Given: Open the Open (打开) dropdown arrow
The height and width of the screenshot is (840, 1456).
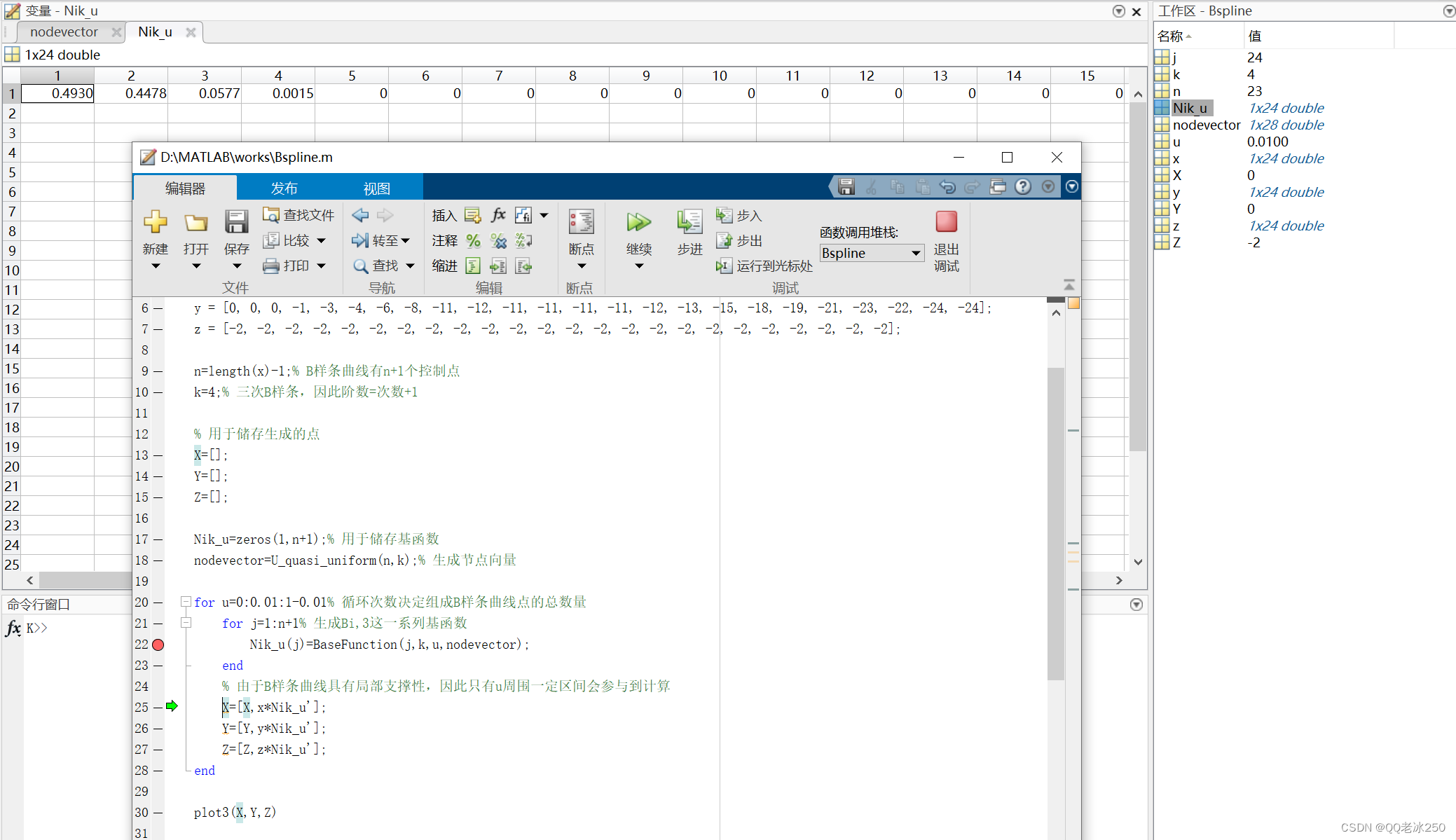Looking at the screenshot, I should (196, 266).
